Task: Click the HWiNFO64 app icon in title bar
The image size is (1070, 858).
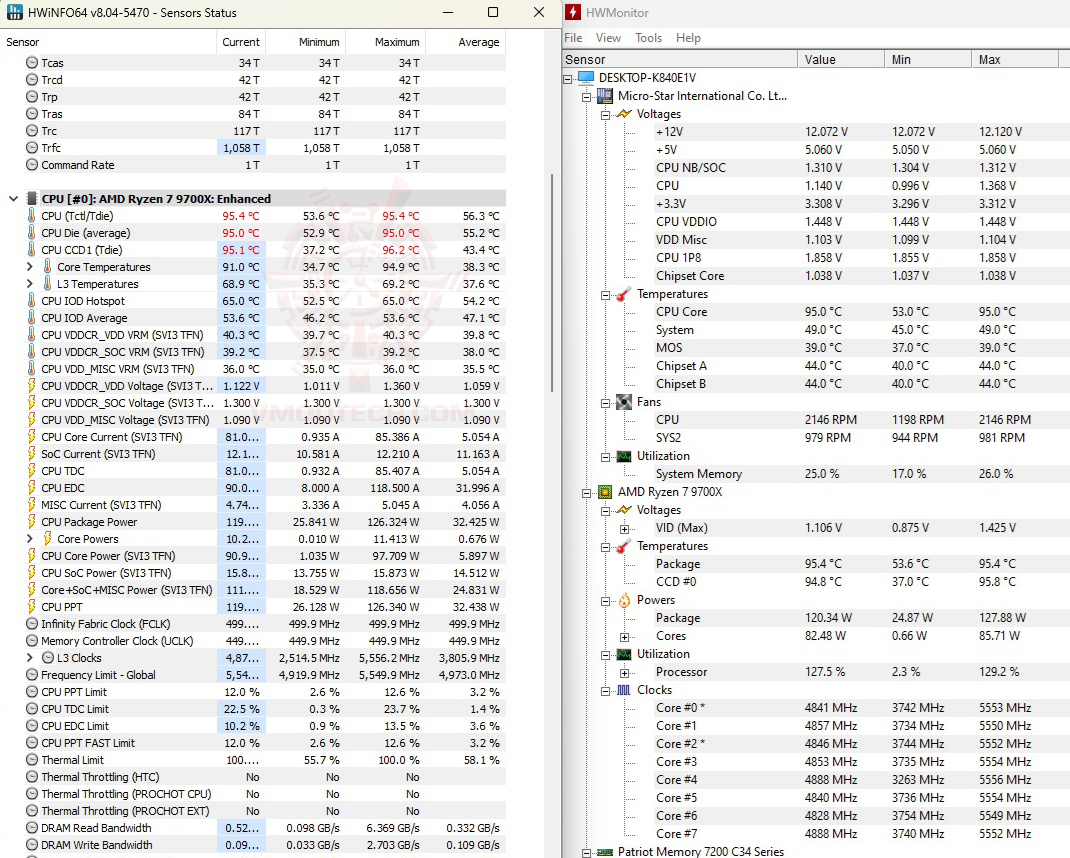Action: pyautogui.click(x=14, y=12)
